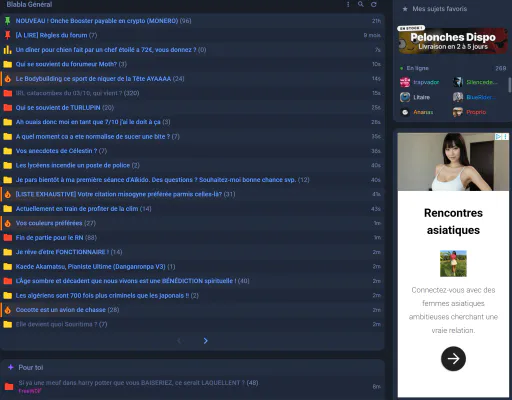
Task: Open Silencede's profile from online list
Action: pos(482,82)
